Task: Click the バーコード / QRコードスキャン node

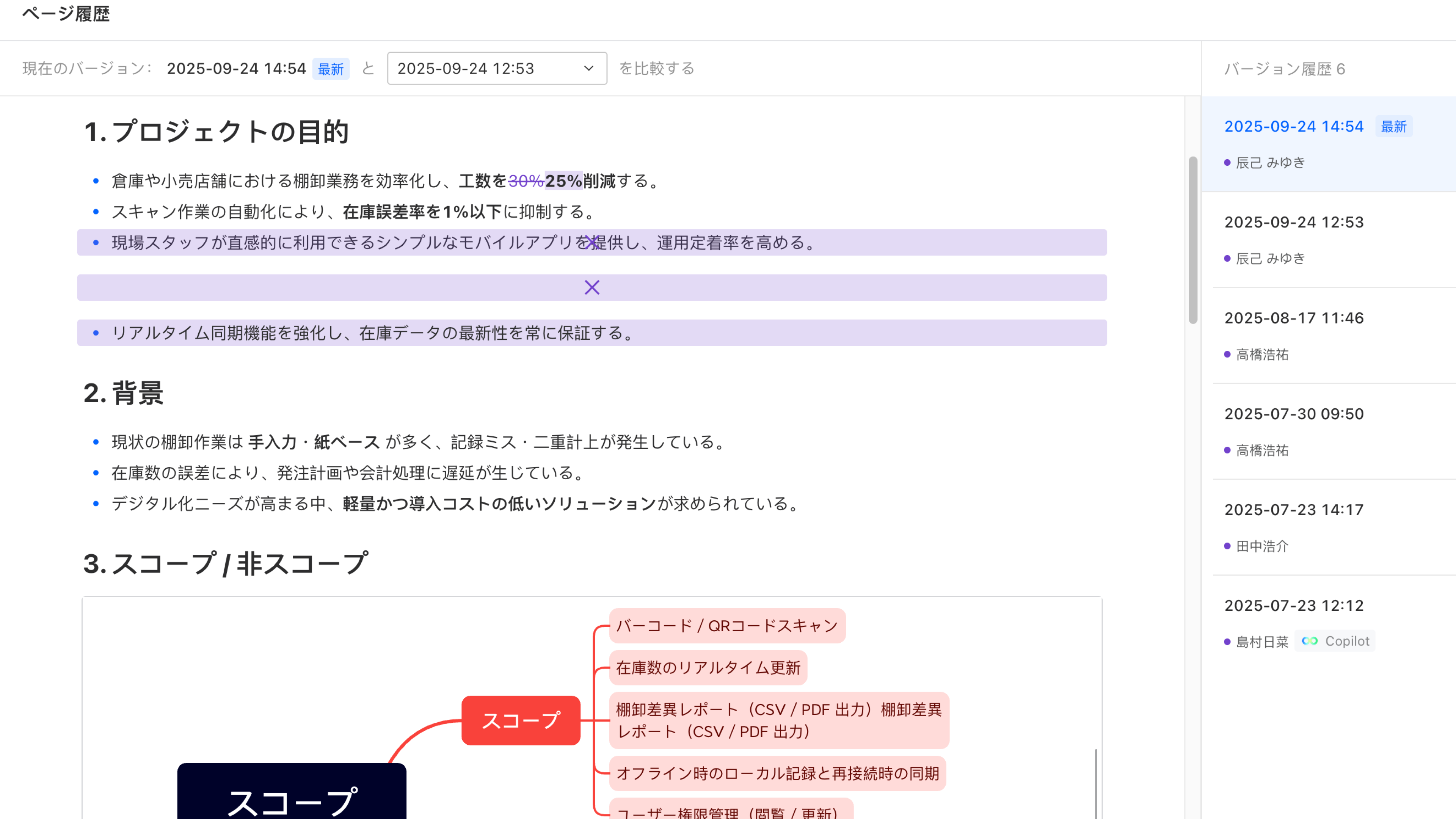Action: click(727, 625)
